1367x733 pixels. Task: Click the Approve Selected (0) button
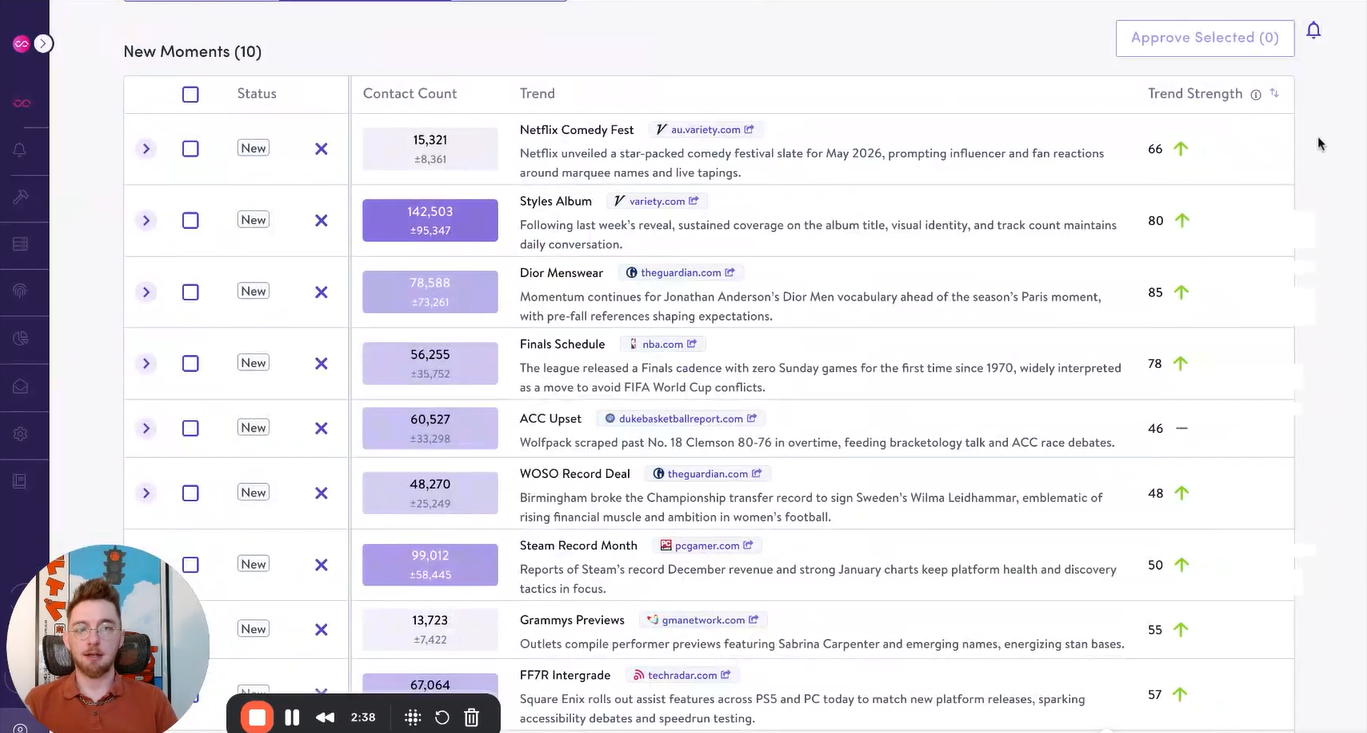click(1205, 38)
